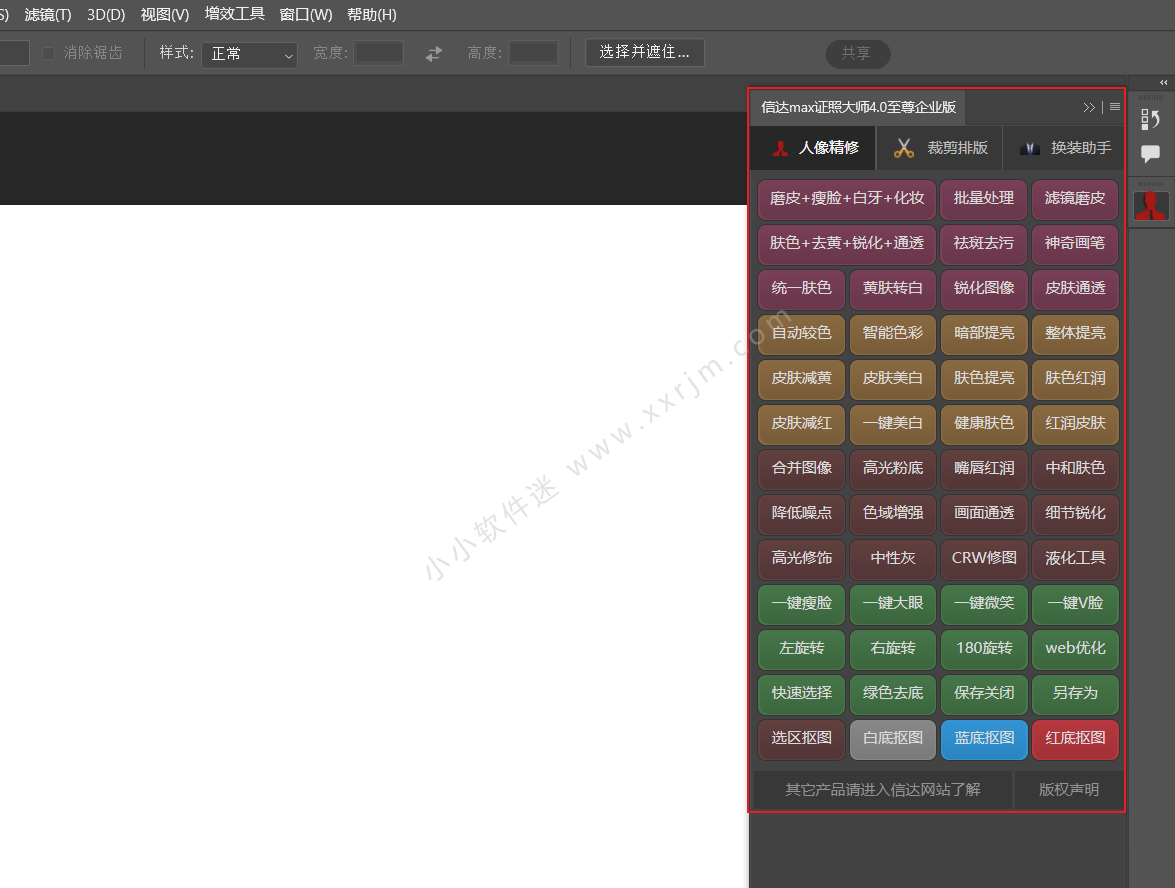Open the Comments speech bubble panel
This screenshot has width=1175, height=888.
[1150, 154]
